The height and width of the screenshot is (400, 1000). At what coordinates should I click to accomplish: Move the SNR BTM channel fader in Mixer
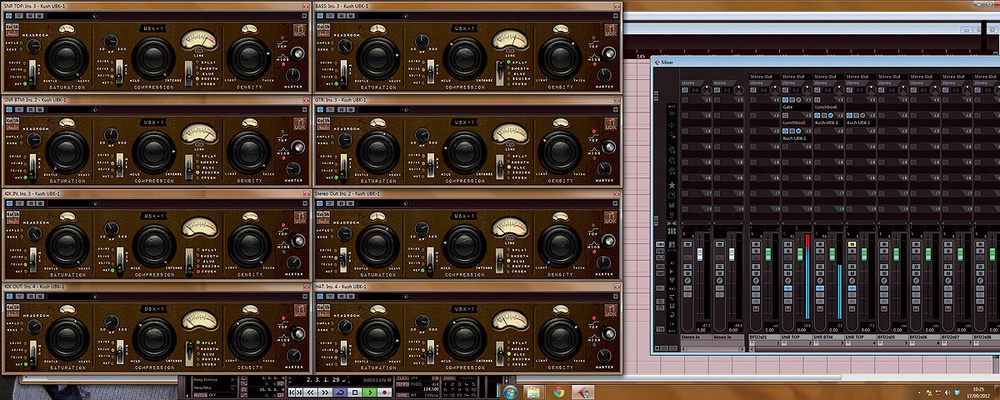pos(832,255)
